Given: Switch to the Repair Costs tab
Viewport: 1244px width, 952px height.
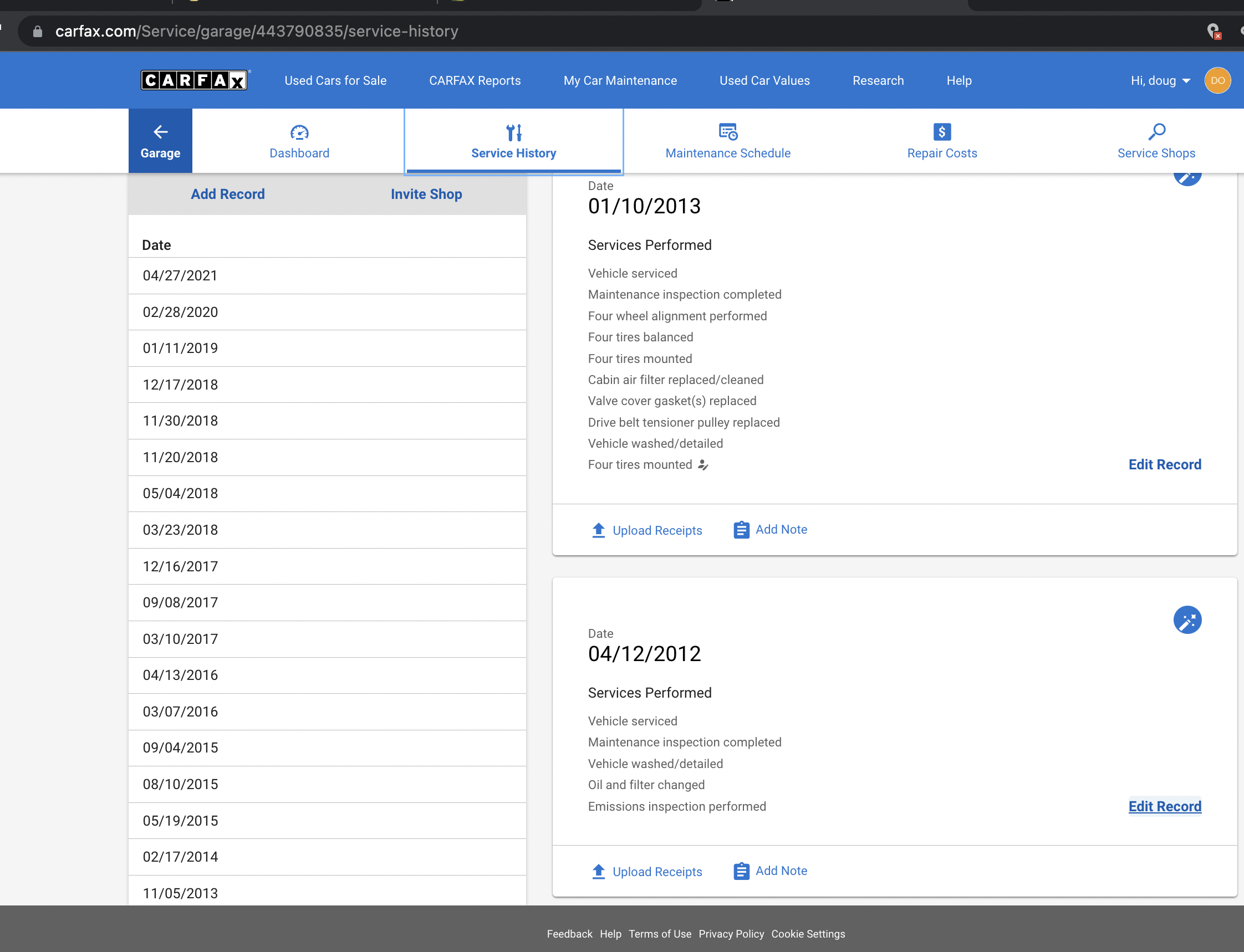Looking at the screenshot, I should pos(942,142).
